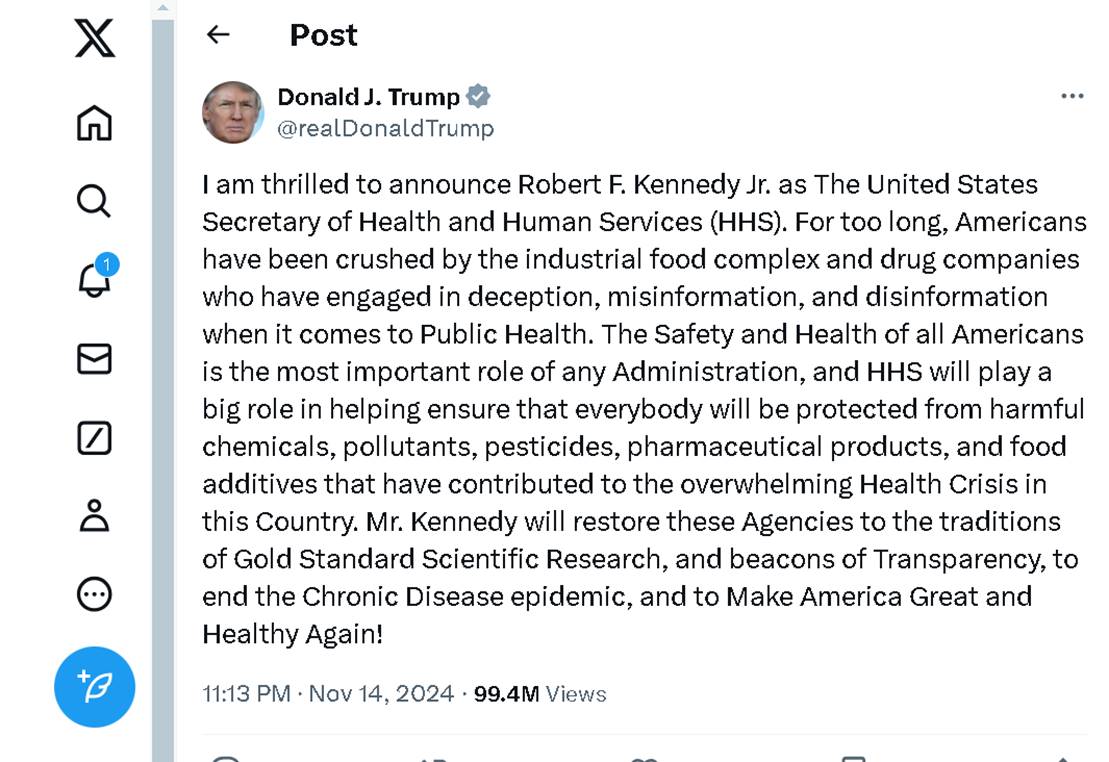The height and width of the screenshot is (762, 1109).
Task: Open the Messages envelope icon
Action: pos(94,359)
